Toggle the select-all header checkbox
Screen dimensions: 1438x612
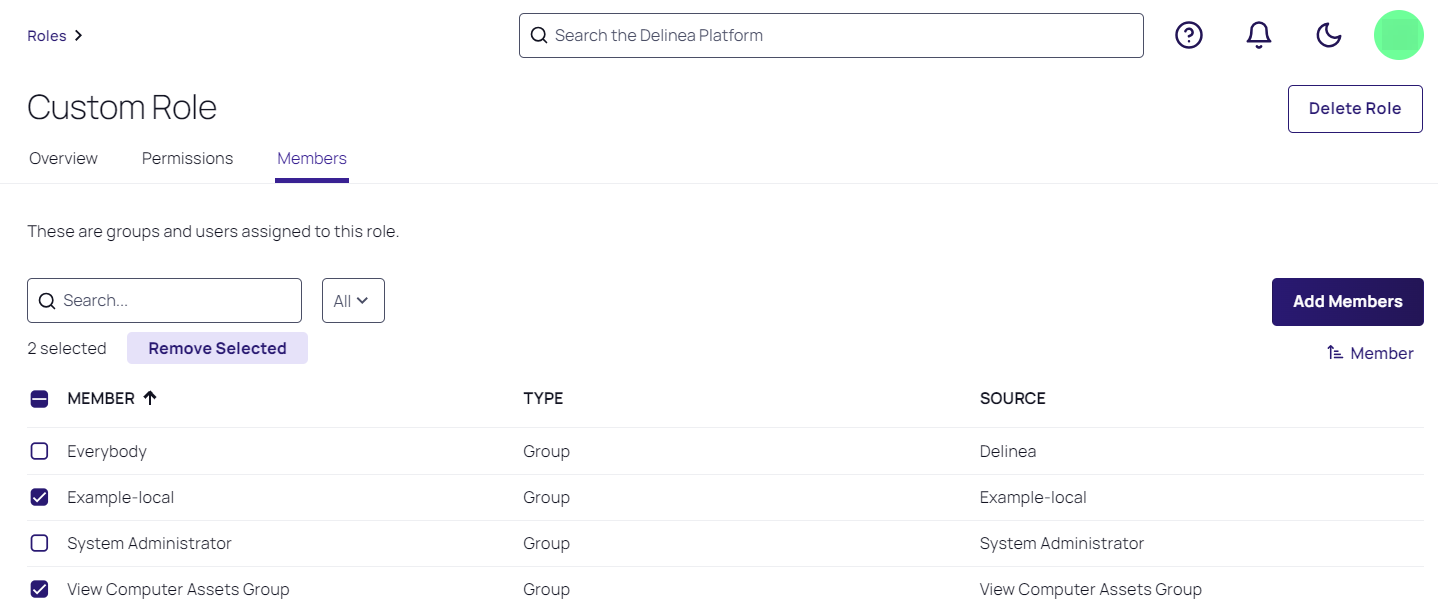[x=39, y=399]
